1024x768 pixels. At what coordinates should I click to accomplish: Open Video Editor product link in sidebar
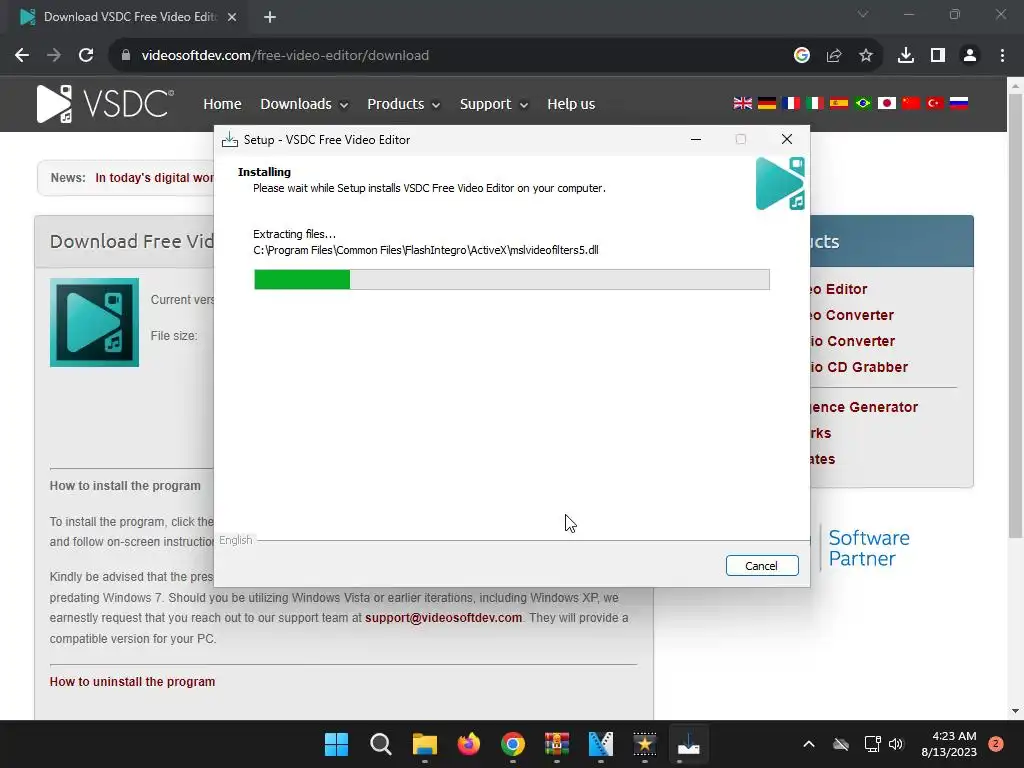tap(839, 289)
